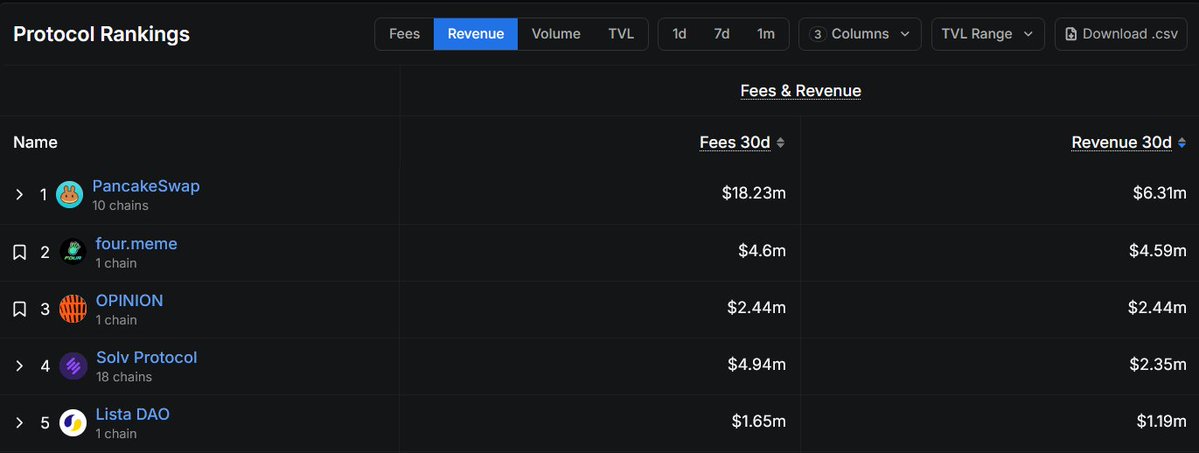Click Solv Protocol's $2.35m revenue value

(1158, 364)
